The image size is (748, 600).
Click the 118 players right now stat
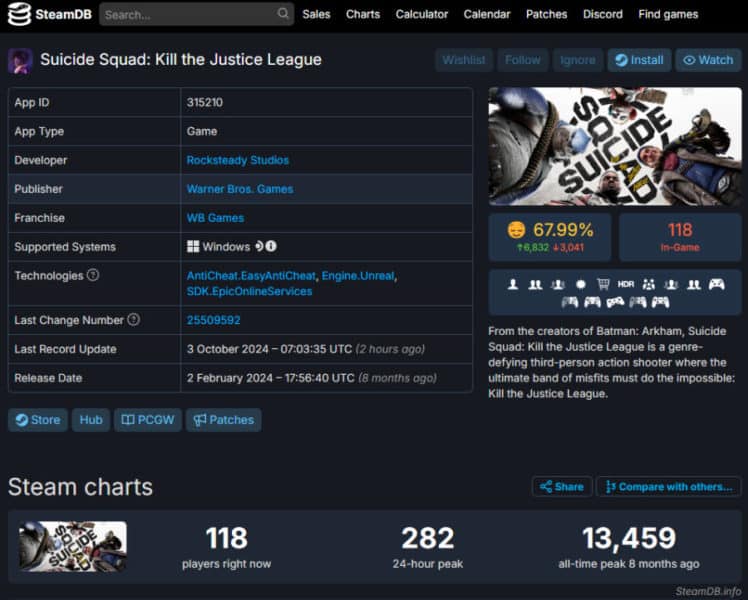[x=227, y=547]
